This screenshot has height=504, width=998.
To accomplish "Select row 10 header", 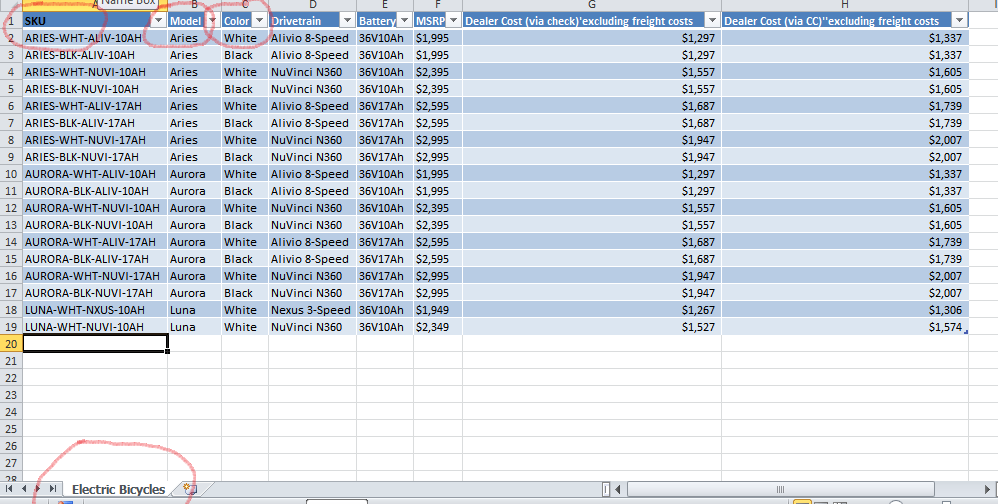I will click(x=11, y=174).
